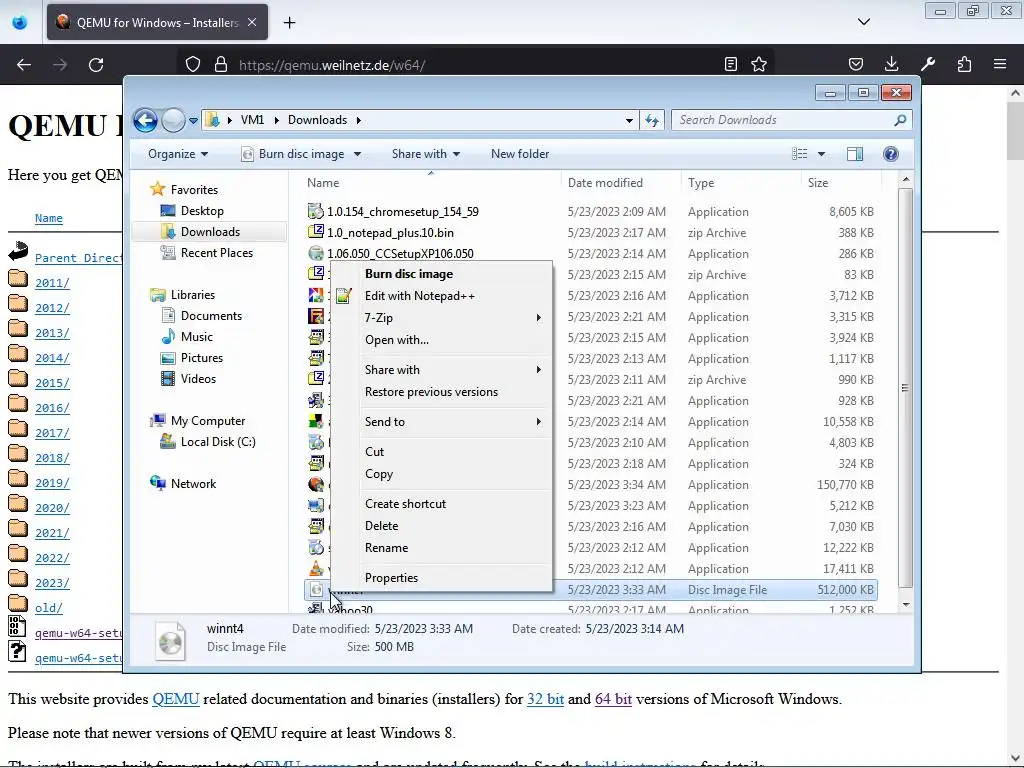This screenshot has width=1024, height=768.
Task: Open the 2023/ directory link
Action: pos(52,583)
